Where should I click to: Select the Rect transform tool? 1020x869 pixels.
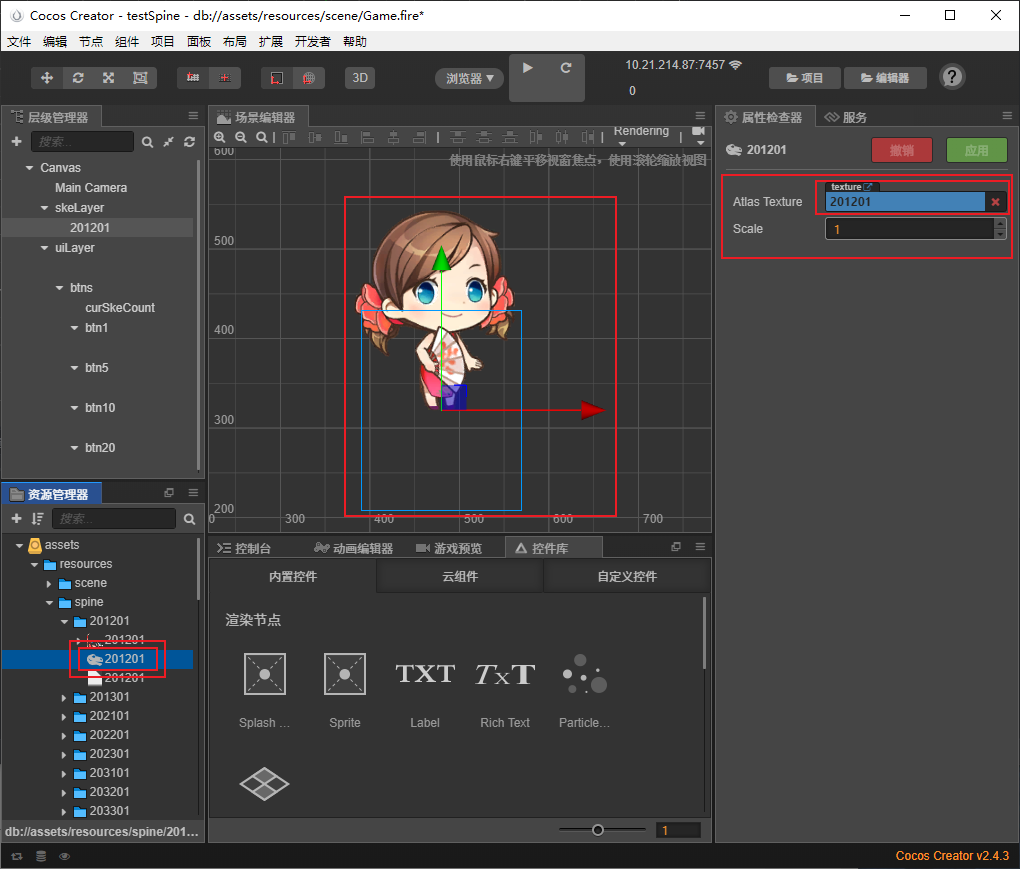click(140, 78)
